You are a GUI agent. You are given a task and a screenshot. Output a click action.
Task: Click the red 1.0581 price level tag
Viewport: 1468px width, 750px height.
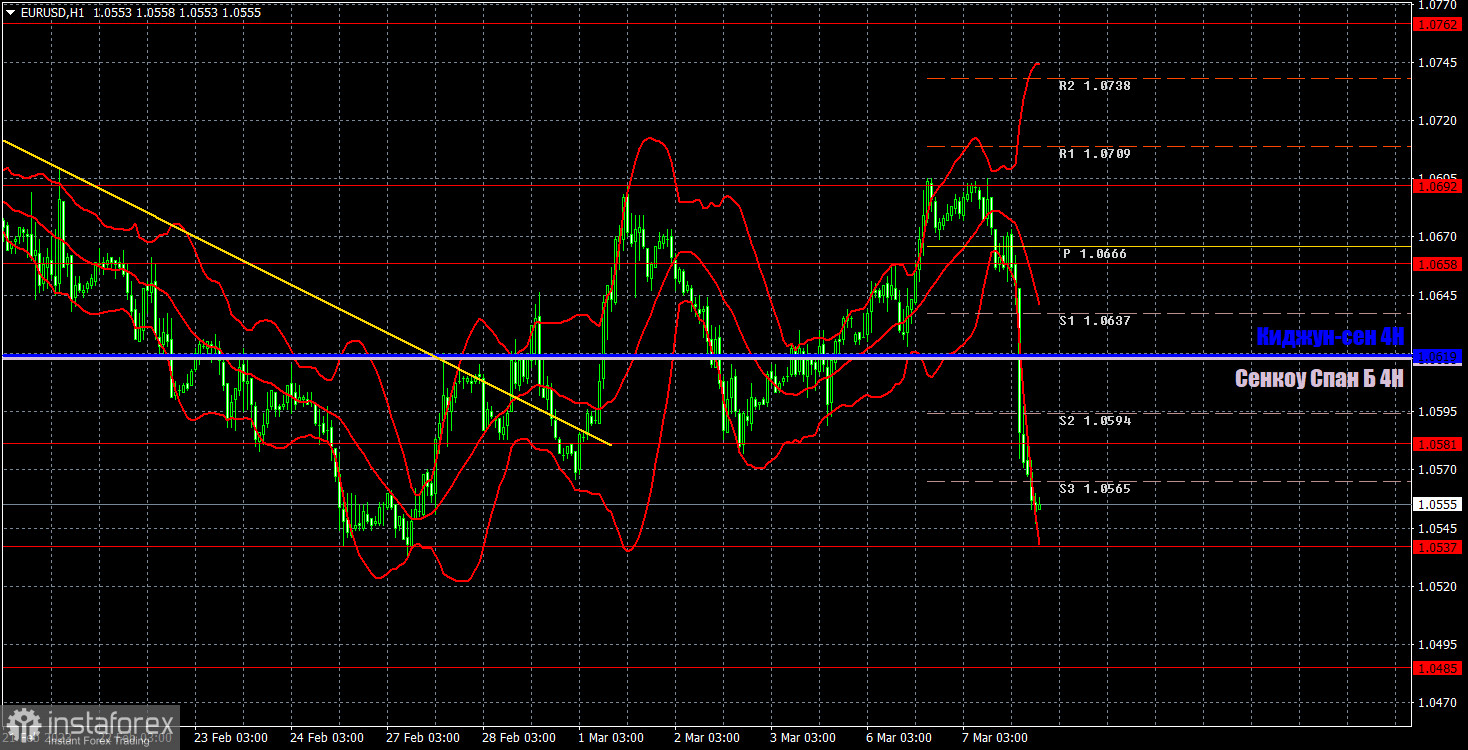click(1438, 444)
